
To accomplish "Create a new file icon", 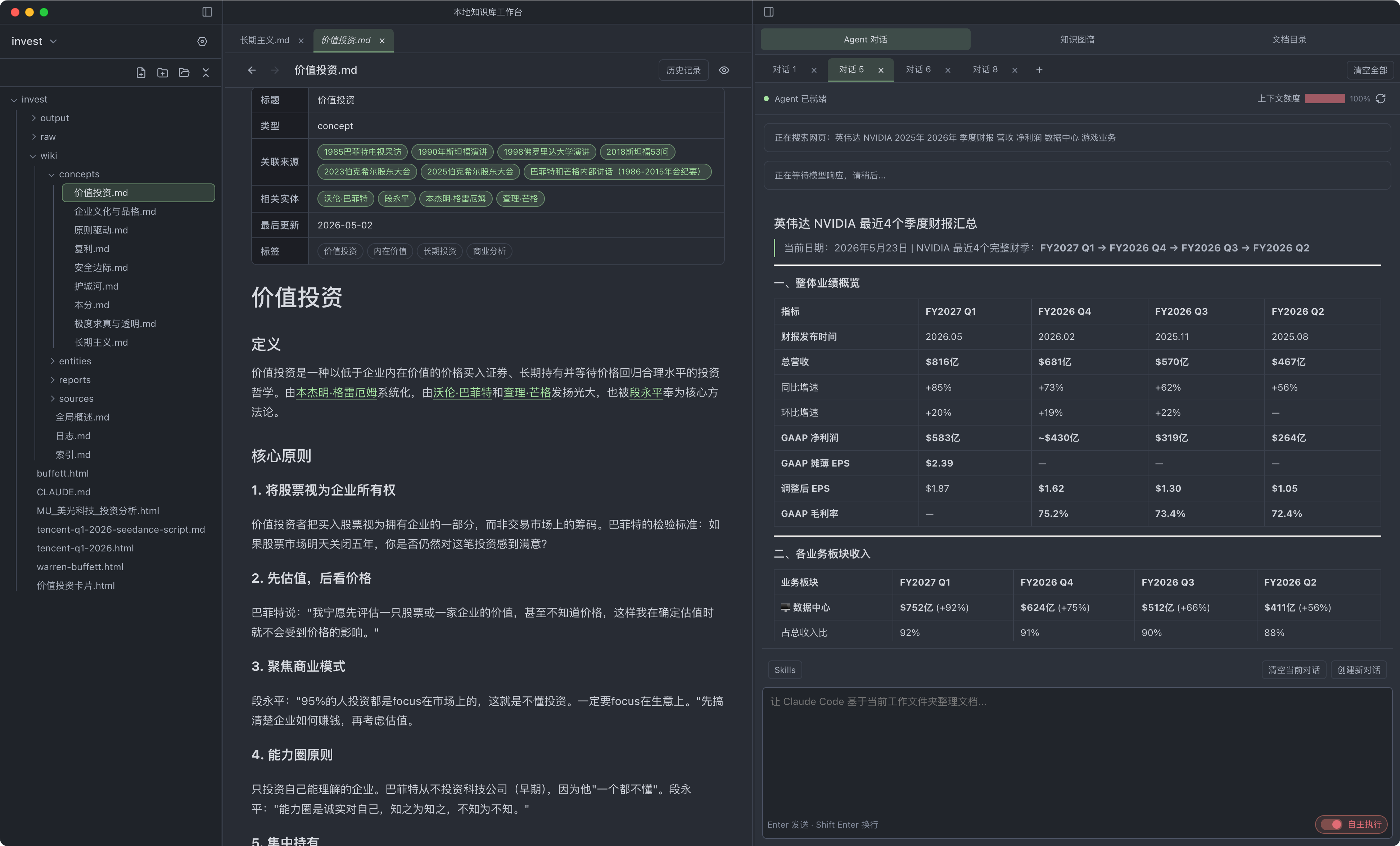I will 141,73.
